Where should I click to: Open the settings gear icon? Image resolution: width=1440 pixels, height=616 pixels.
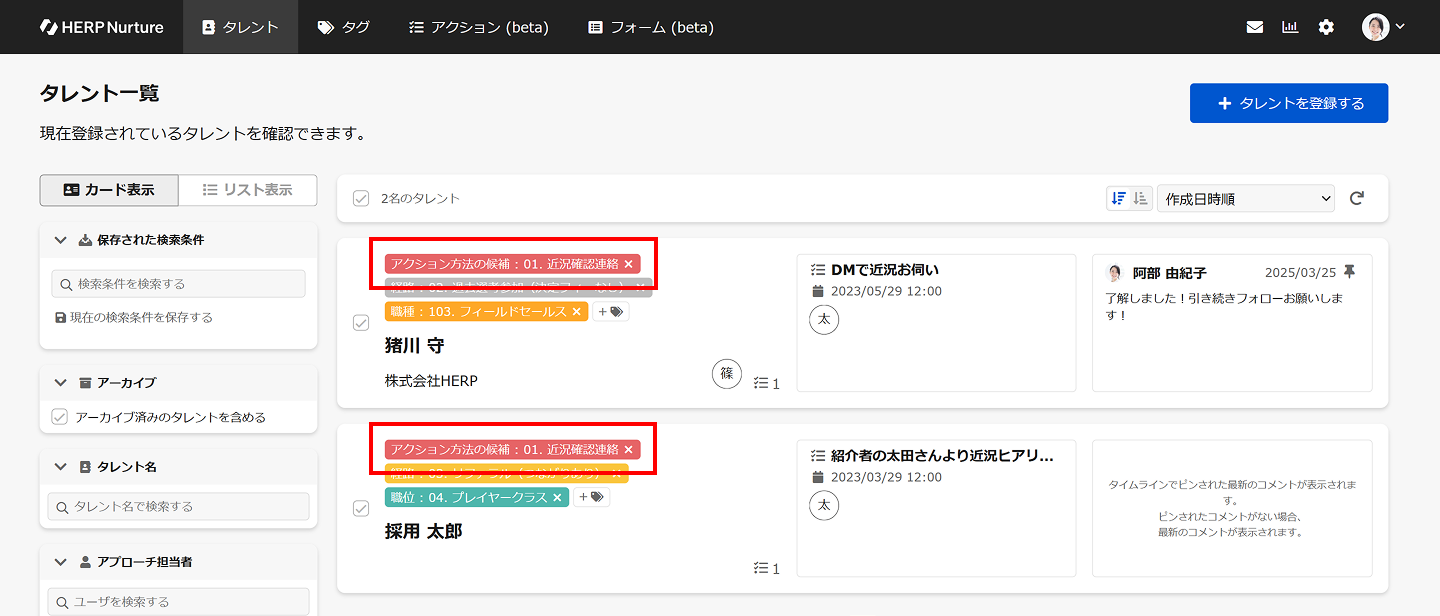pos(1326,27)
